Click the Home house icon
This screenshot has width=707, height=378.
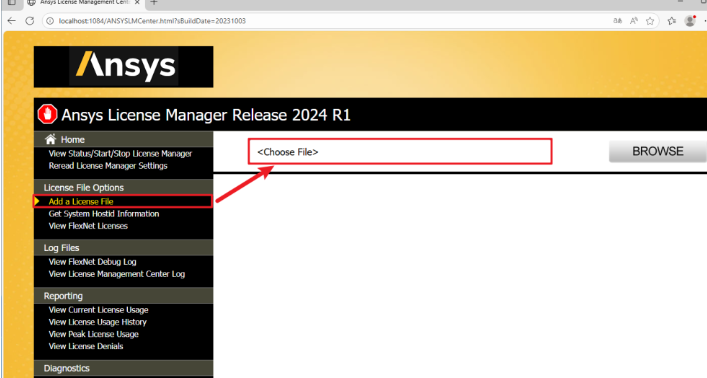50,139
